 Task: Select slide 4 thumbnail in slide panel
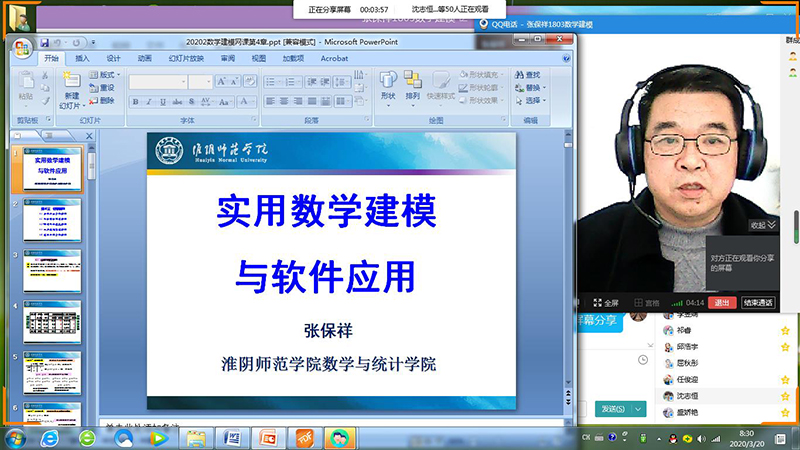(51, 323)
